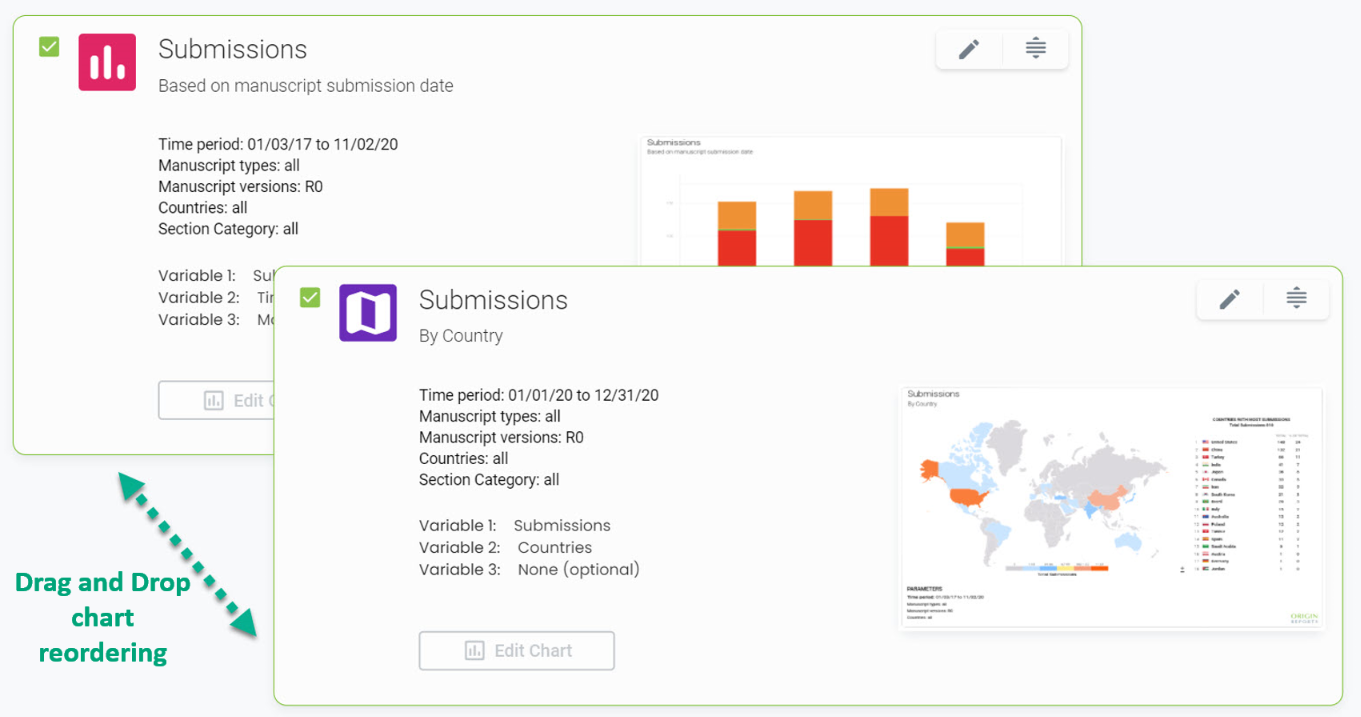Click the Submissions title of the By Country card

pos(493,300)
